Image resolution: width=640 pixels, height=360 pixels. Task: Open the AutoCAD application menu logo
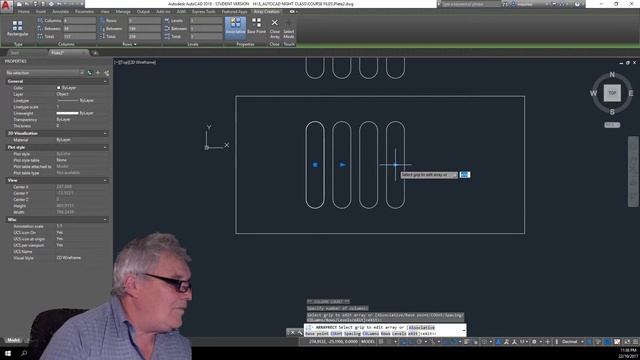pos(6,7)
